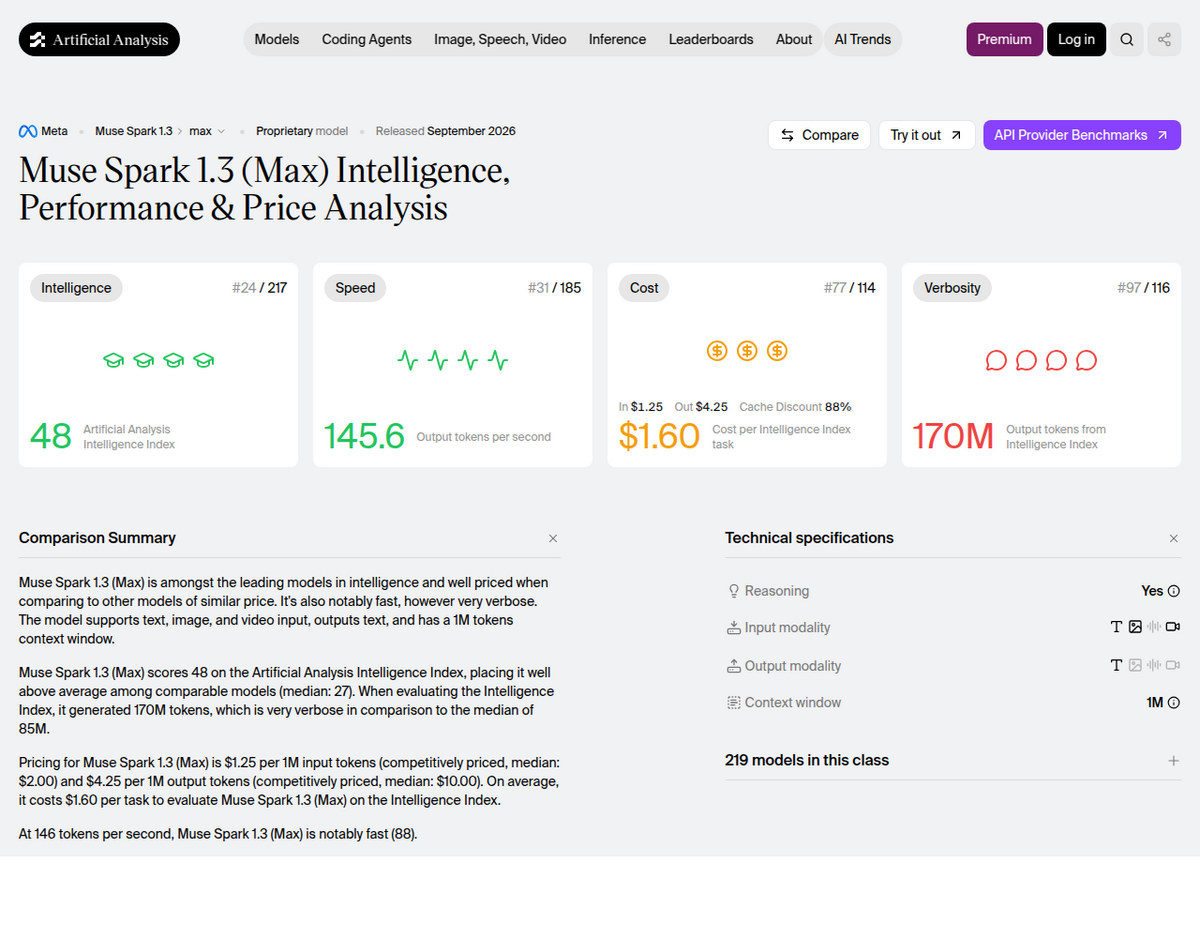Open the About menu

coord(794,39)
